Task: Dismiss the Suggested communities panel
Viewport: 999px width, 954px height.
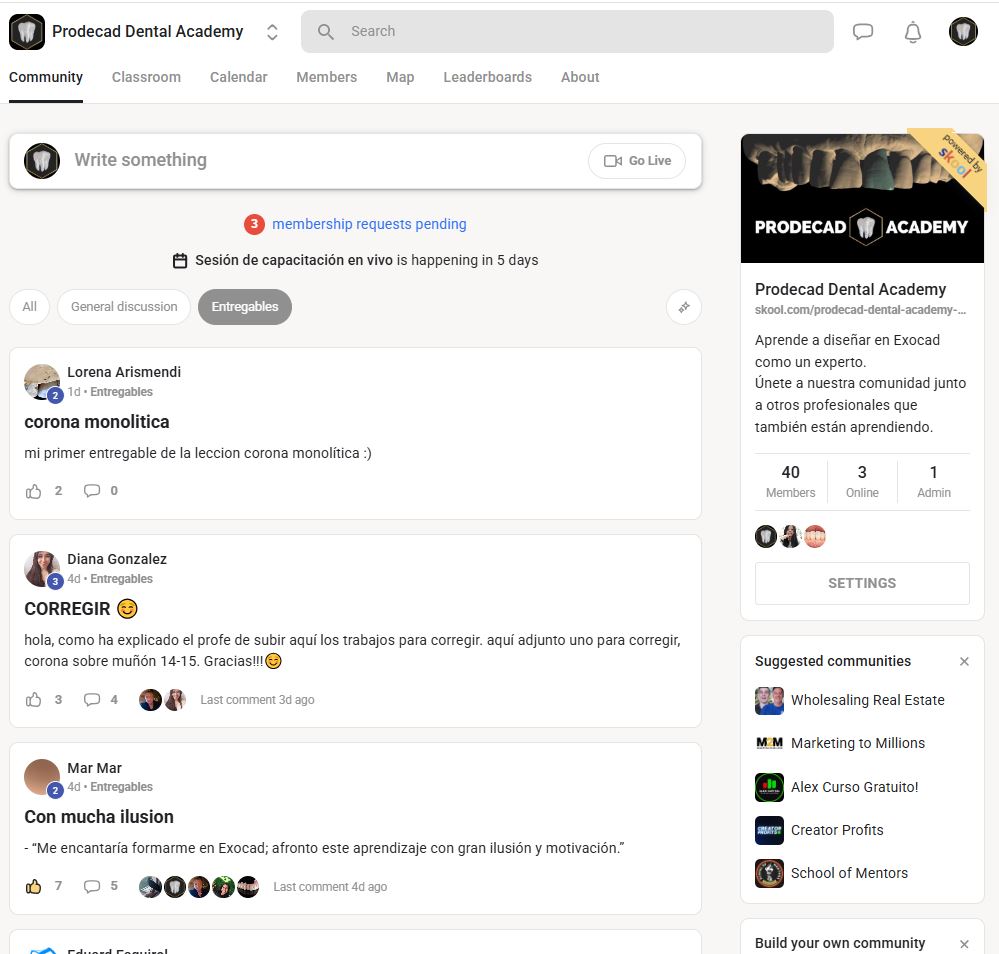Action: click(x=964, y=661)
